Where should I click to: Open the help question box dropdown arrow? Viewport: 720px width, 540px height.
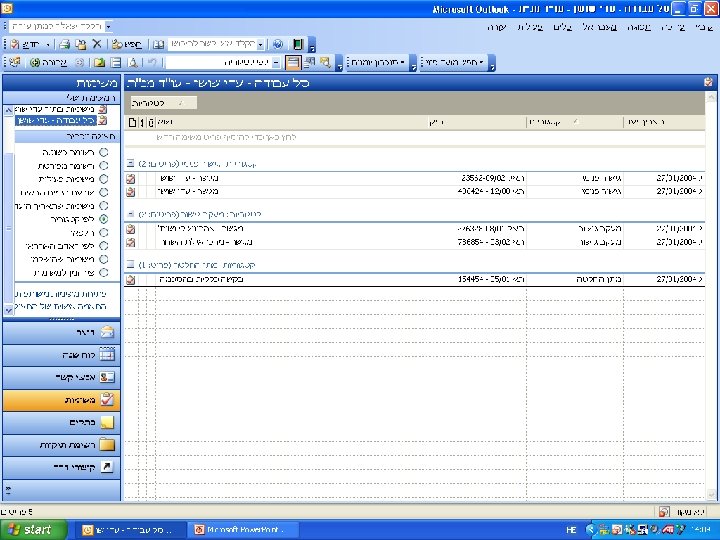tap(108, 27)
